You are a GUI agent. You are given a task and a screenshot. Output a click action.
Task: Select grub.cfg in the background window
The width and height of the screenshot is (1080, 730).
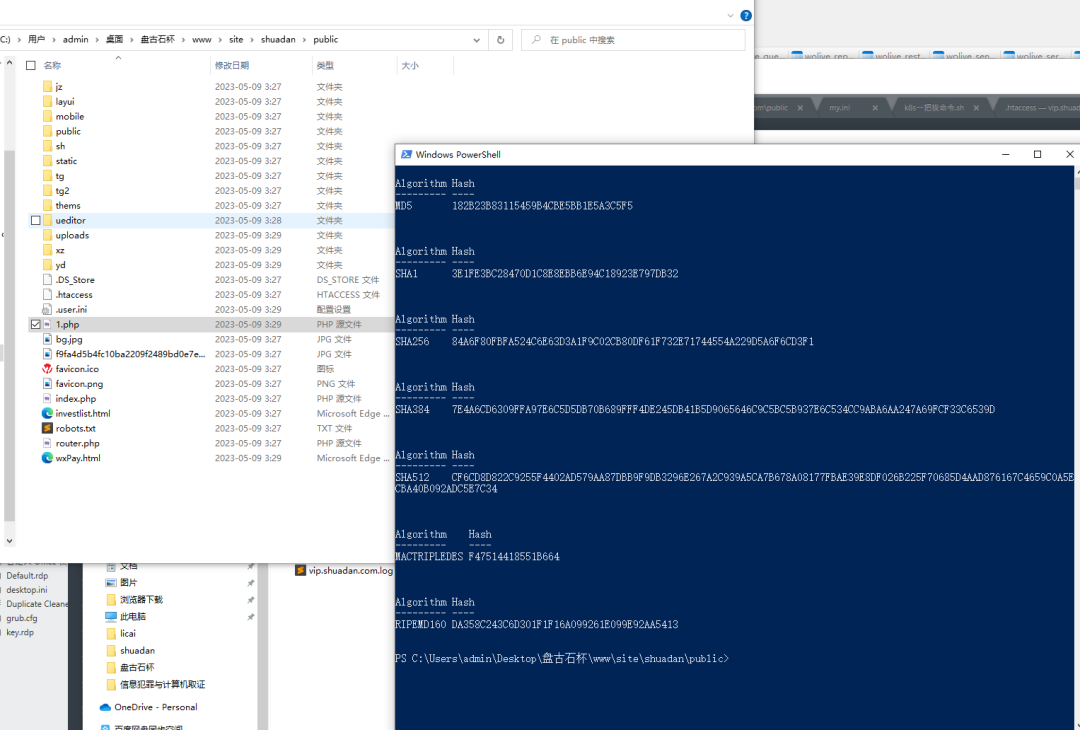click(x=22, y=618)
